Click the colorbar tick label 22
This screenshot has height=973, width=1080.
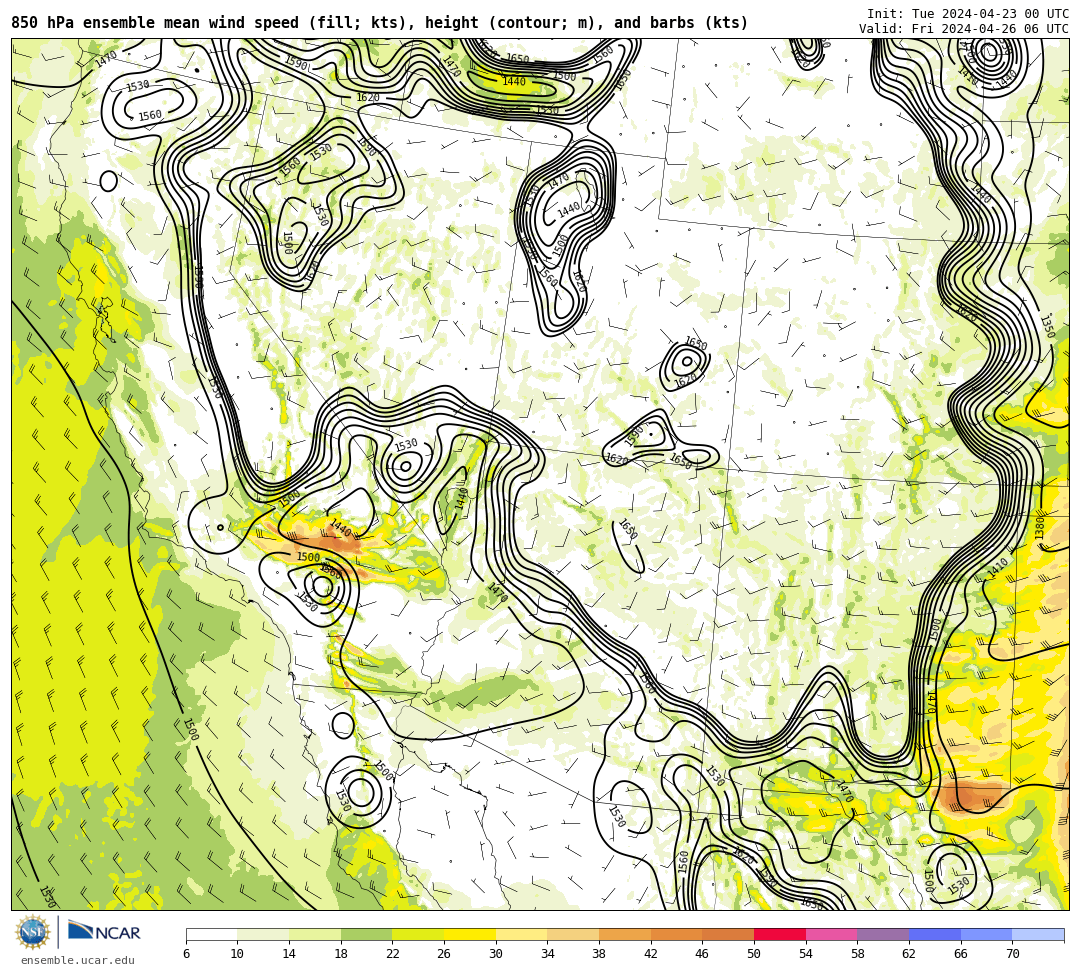click(392, 954)
